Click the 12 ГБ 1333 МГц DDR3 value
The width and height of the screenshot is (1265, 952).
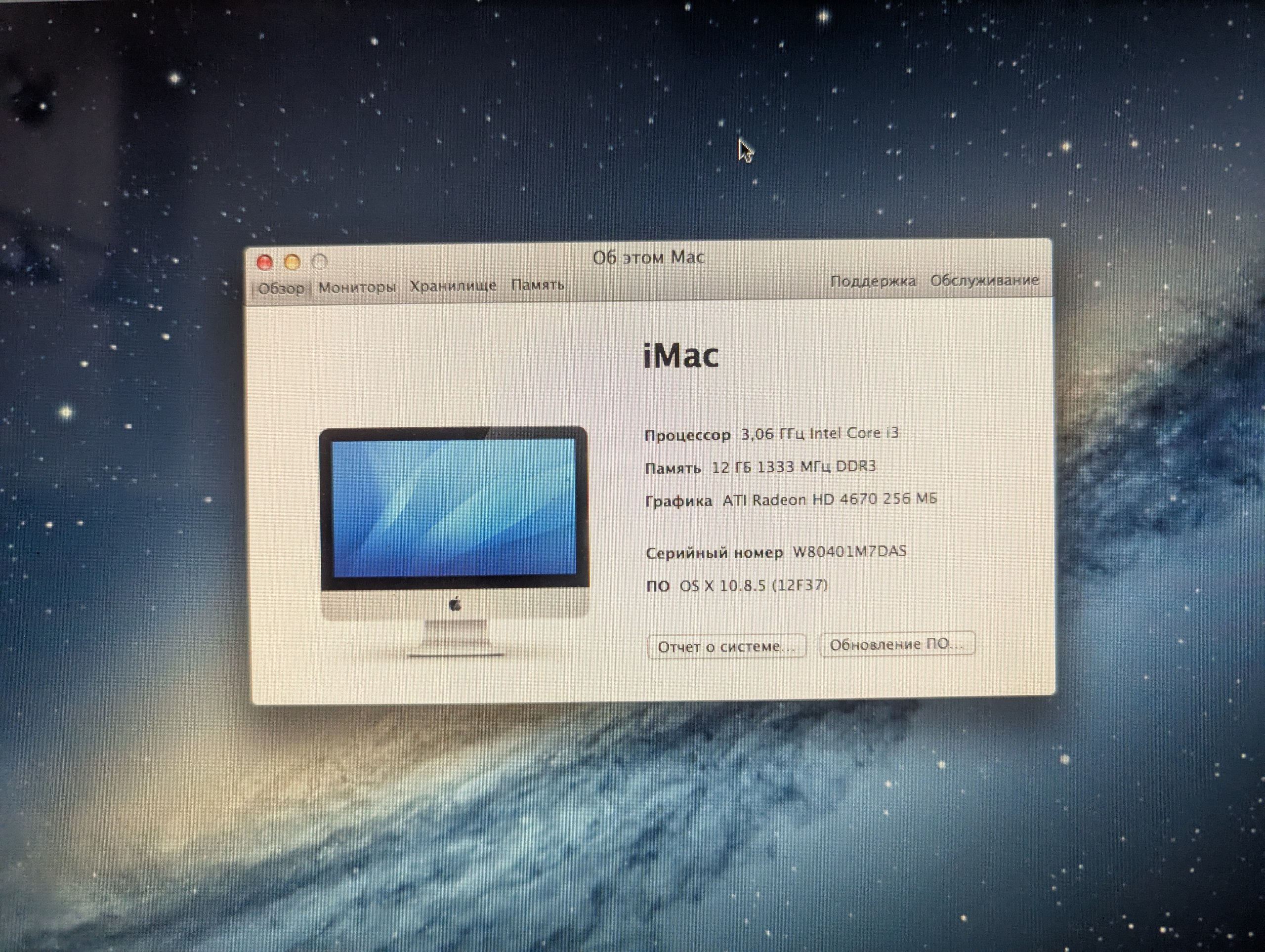click(x=794, y=467)
